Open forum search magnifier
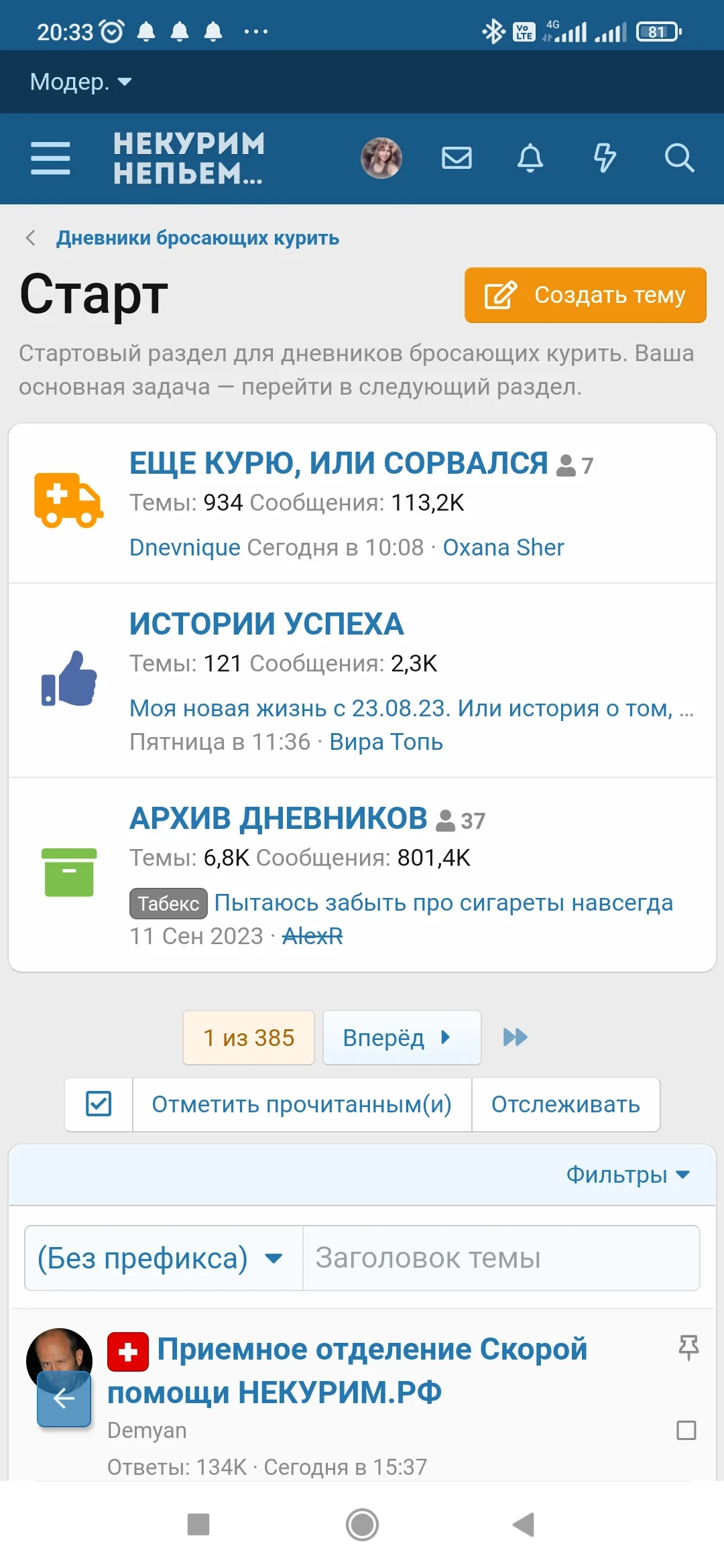Screen dimensions: 724x1568 (679, 158)
